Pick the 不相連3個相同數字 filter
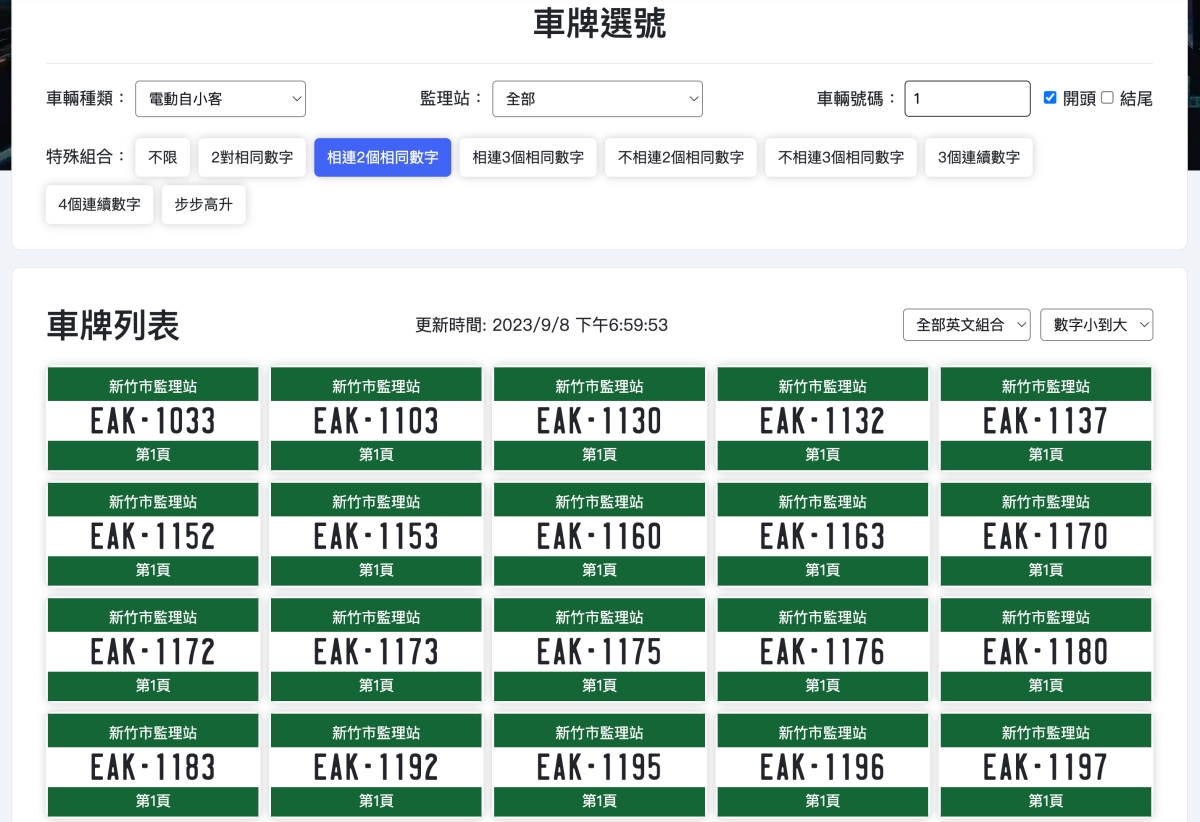This screenshot has width=1200, height=822. pos(841,158)
